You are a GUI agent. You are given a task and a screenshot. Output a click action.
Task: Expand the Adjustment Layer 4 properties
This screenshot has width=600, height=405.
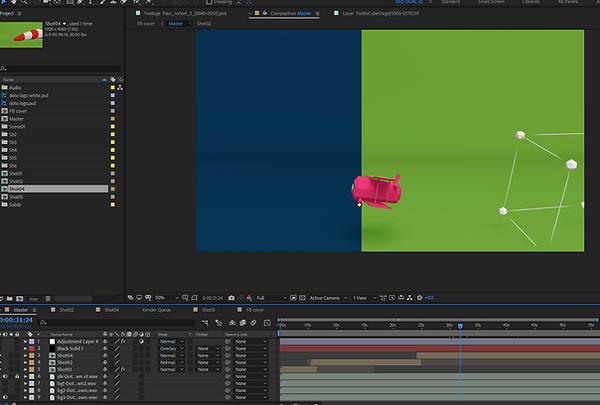25,341
